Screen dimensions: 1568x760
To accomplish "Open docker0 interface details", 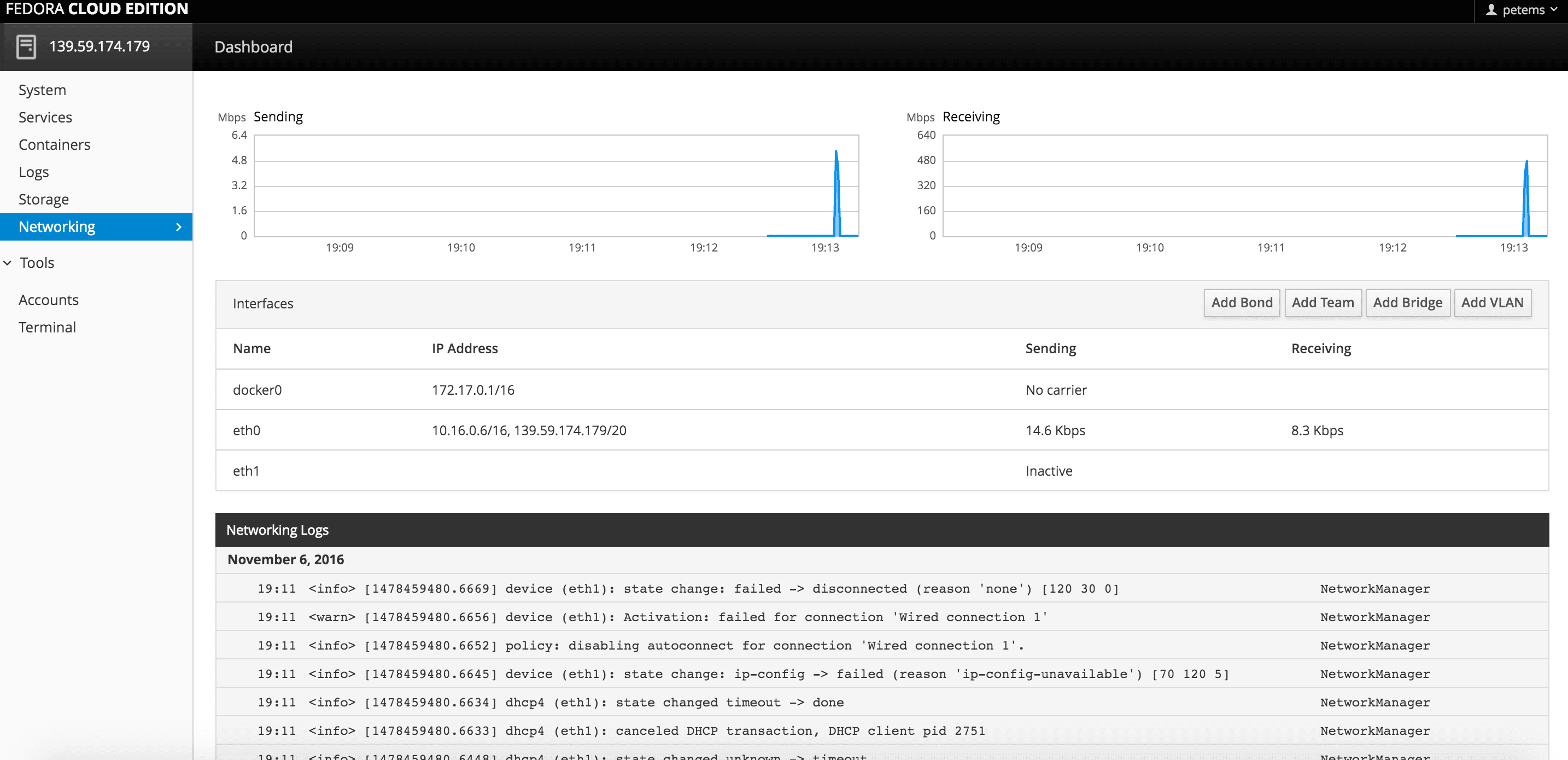I will coord(258,390).
